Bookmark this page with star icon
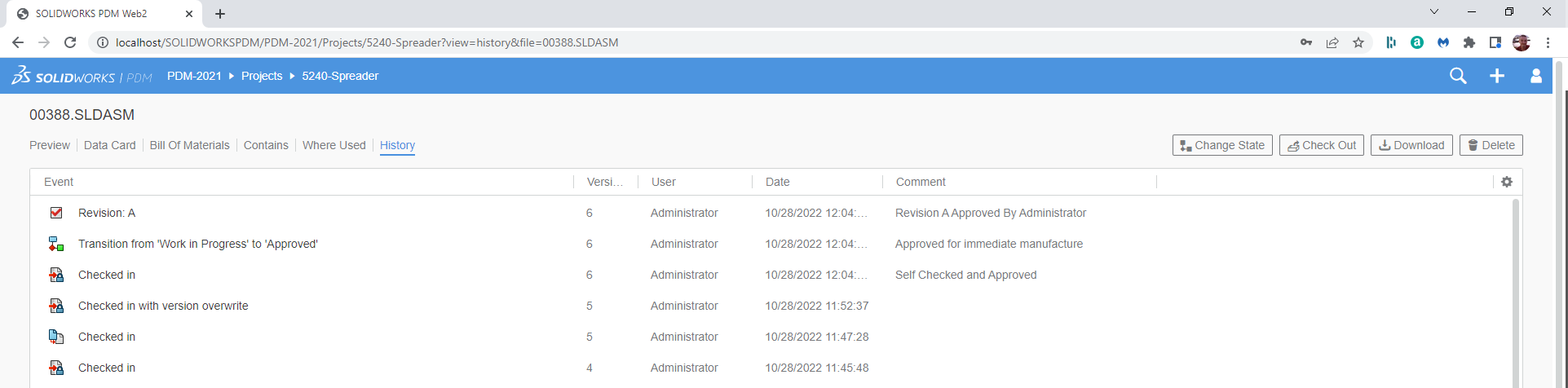 (x=1358, y=42)
